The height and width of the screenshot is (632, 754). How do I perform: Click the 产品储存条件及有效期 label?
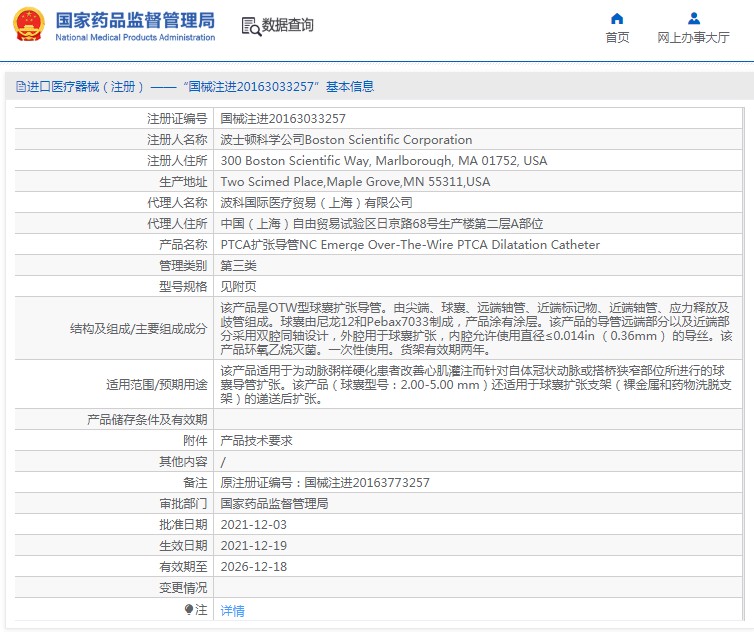(147, 420)
